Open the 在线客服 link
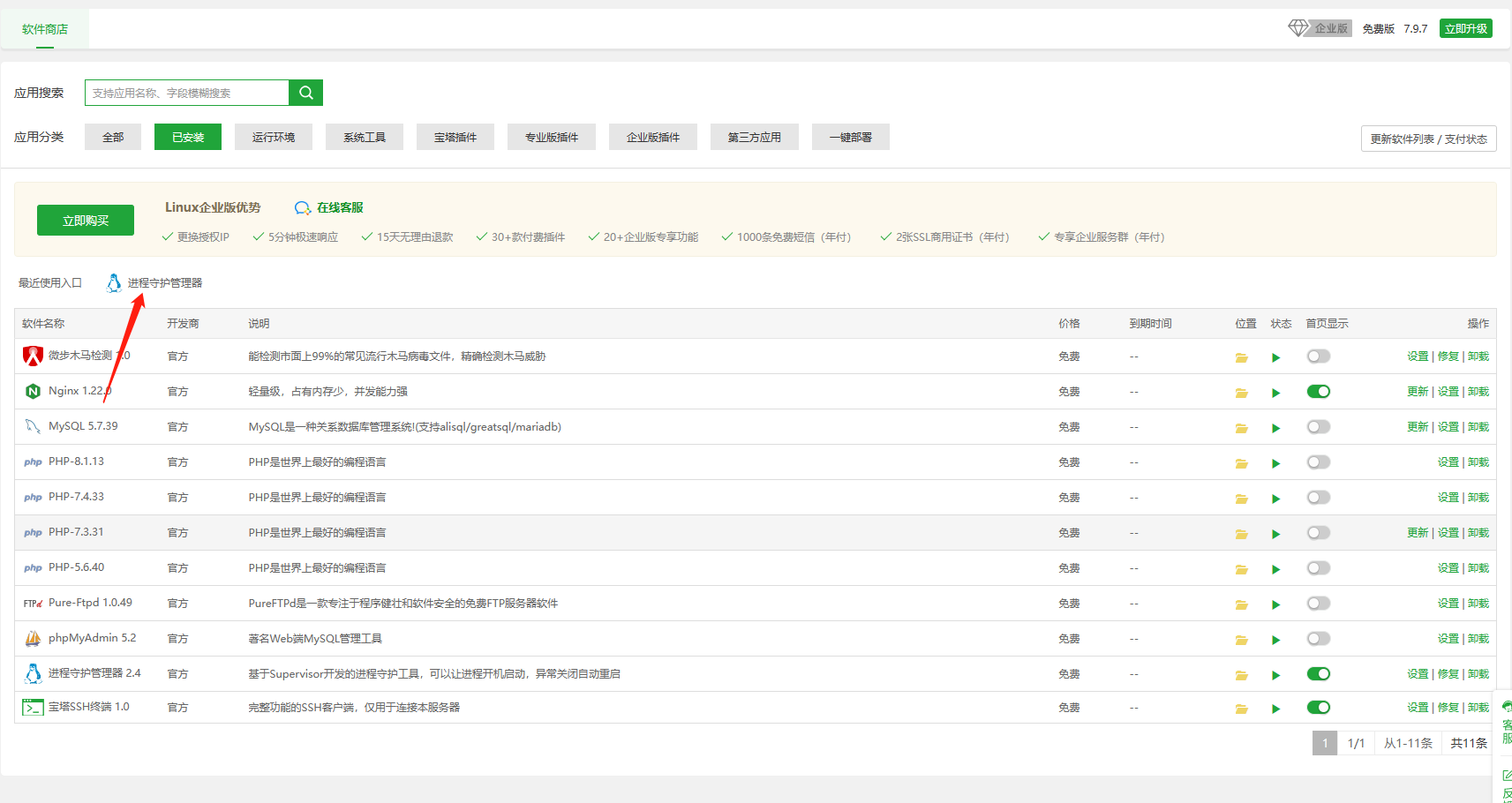Screen dimensions: 1512x803 pos(340,208)
